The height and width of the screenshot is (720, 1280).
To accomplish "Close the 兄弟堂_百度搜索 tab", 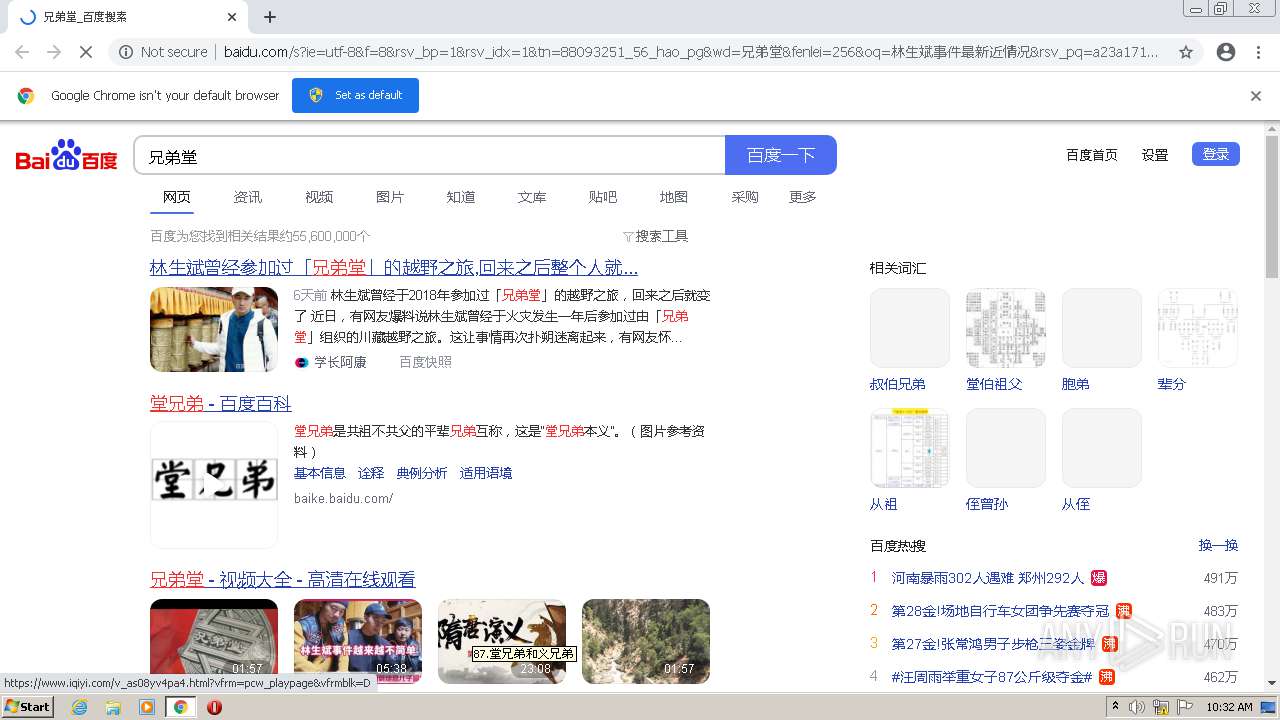I will pyautogui.click(x=232, y=17).
